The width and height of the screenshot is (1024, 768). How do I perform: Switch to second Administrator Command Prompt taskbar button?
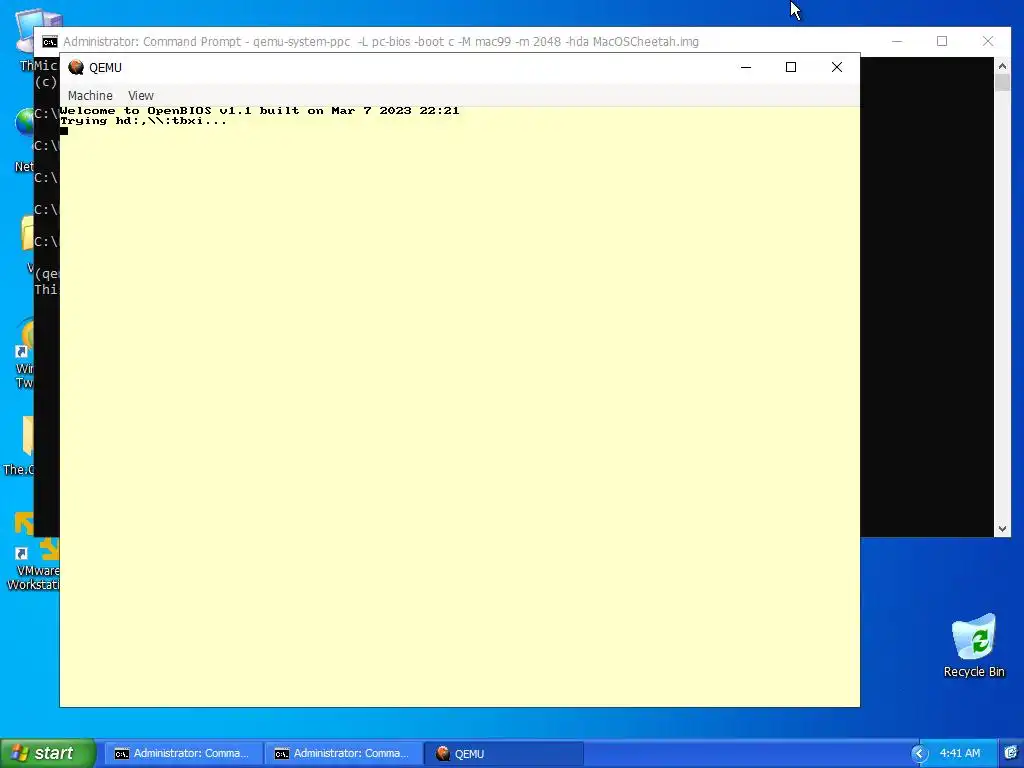(x=343, y=754)
